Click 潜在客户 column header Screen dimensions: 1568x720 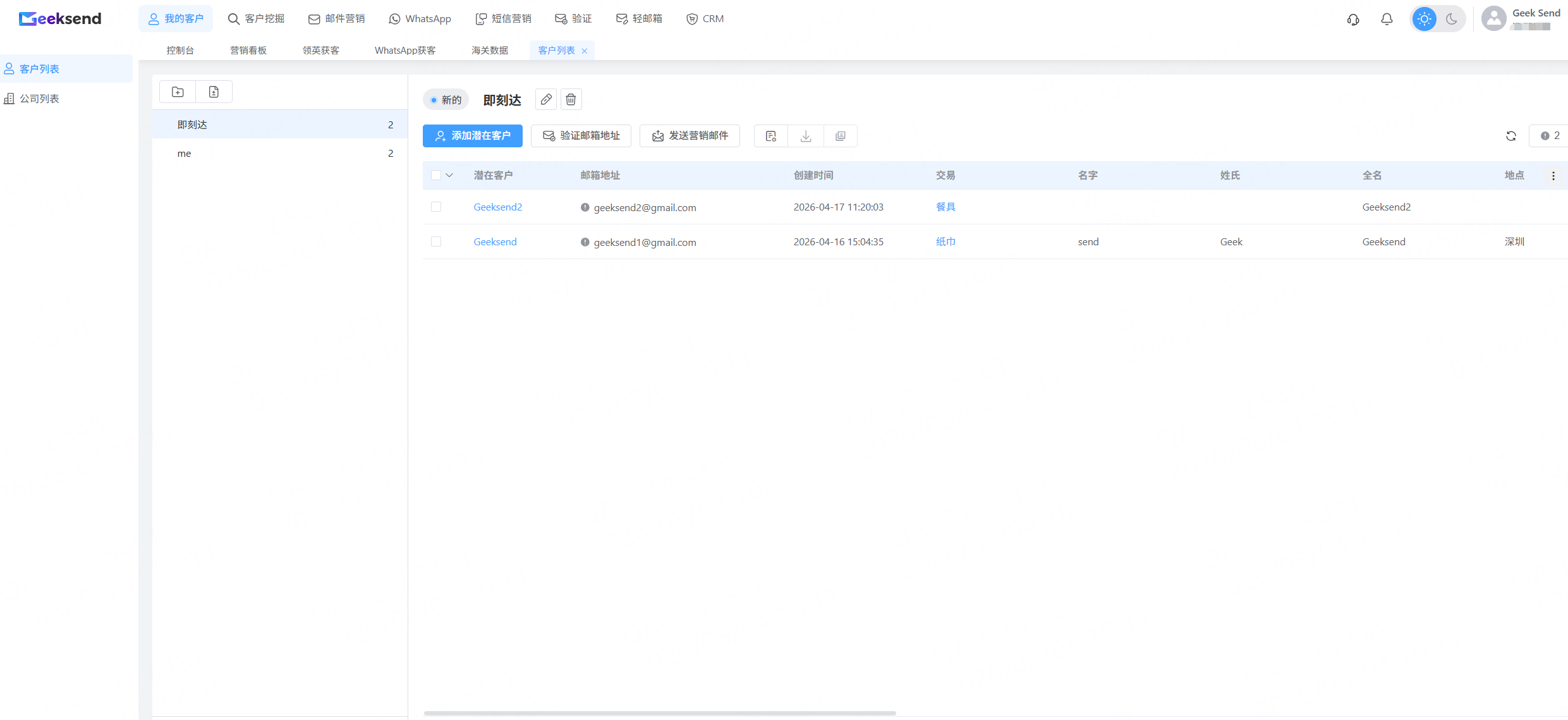(x=494, y=175)
